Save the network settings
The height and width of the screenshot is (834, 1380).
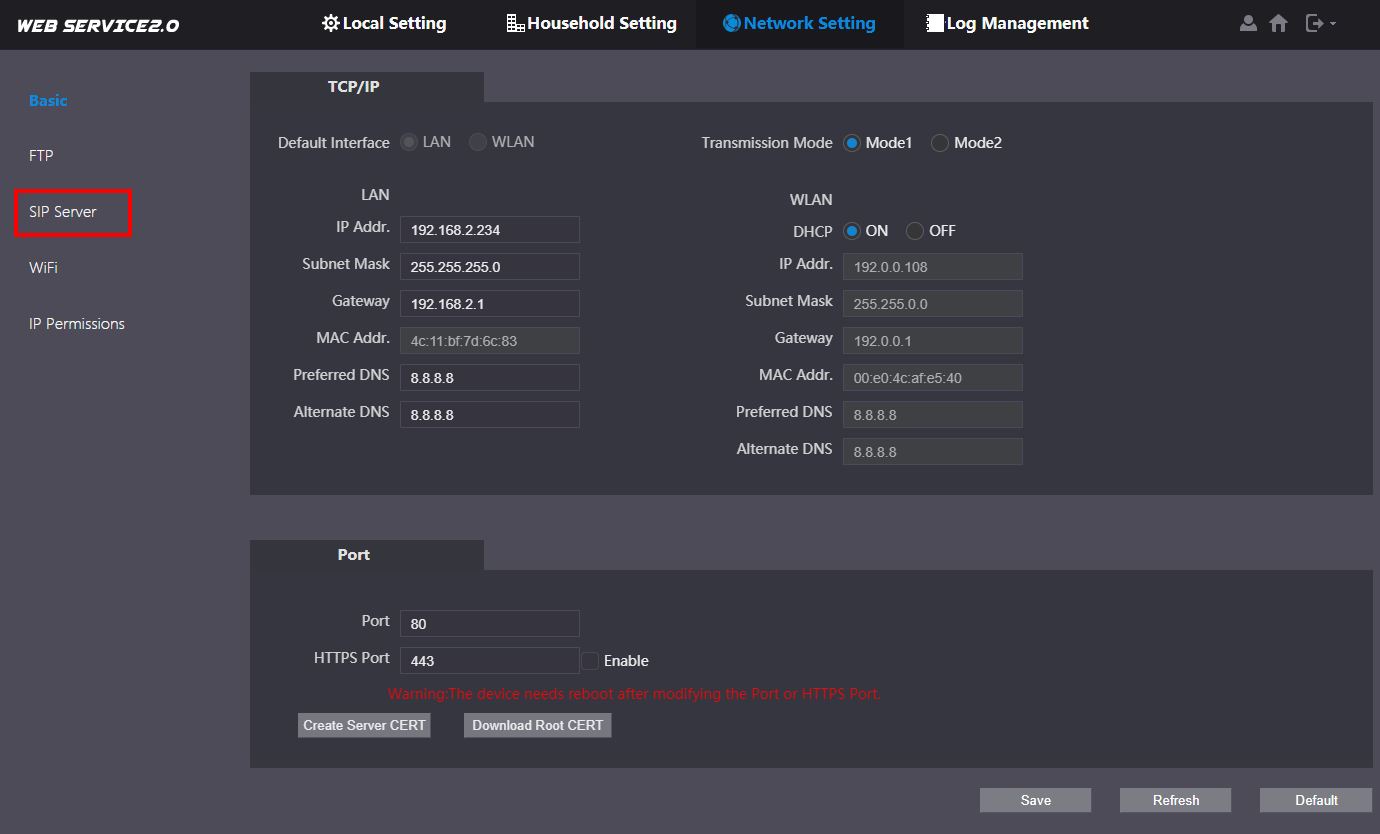click(x=1035, y=800)
